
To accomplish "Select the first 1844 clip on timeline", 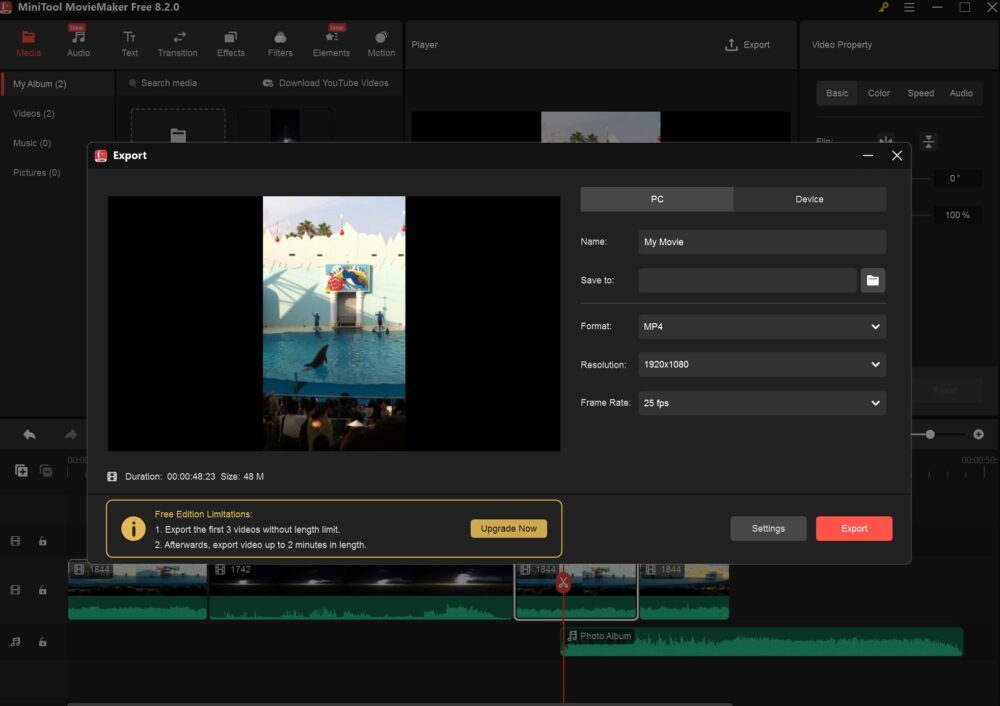I will [137, 591].
